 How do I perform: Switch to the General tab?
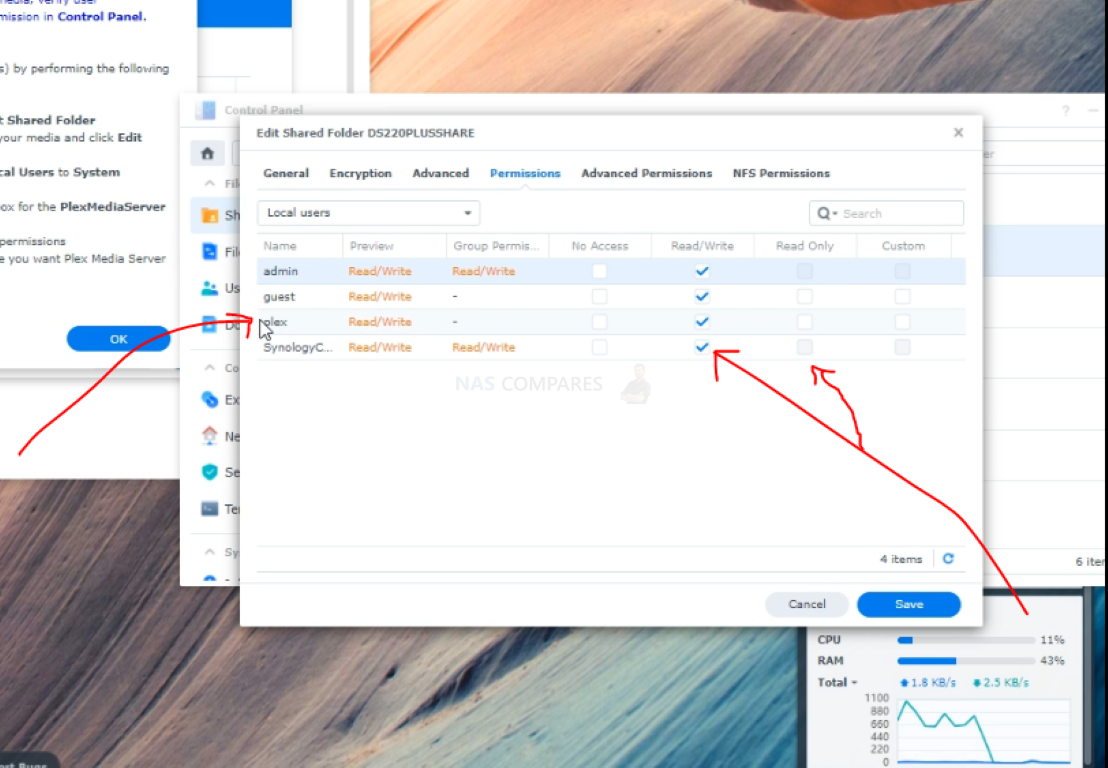pos(285,173)
